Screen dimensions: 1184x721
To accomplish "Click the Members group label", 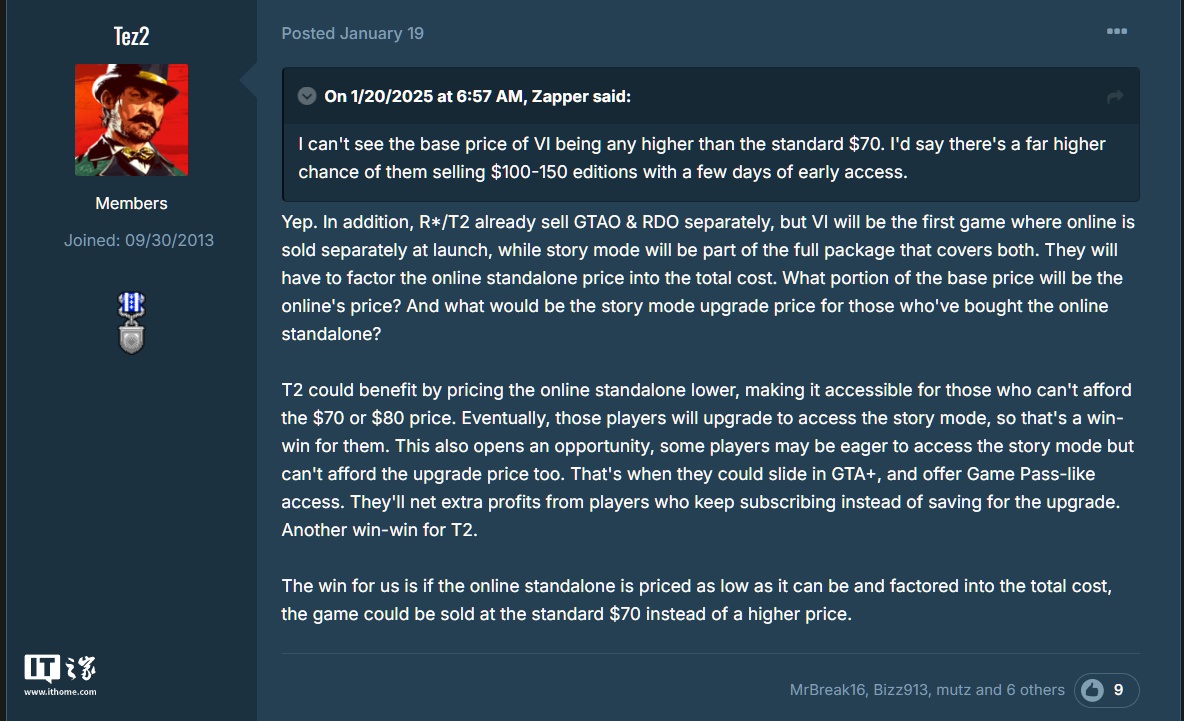I will click(x=131, y=203).
